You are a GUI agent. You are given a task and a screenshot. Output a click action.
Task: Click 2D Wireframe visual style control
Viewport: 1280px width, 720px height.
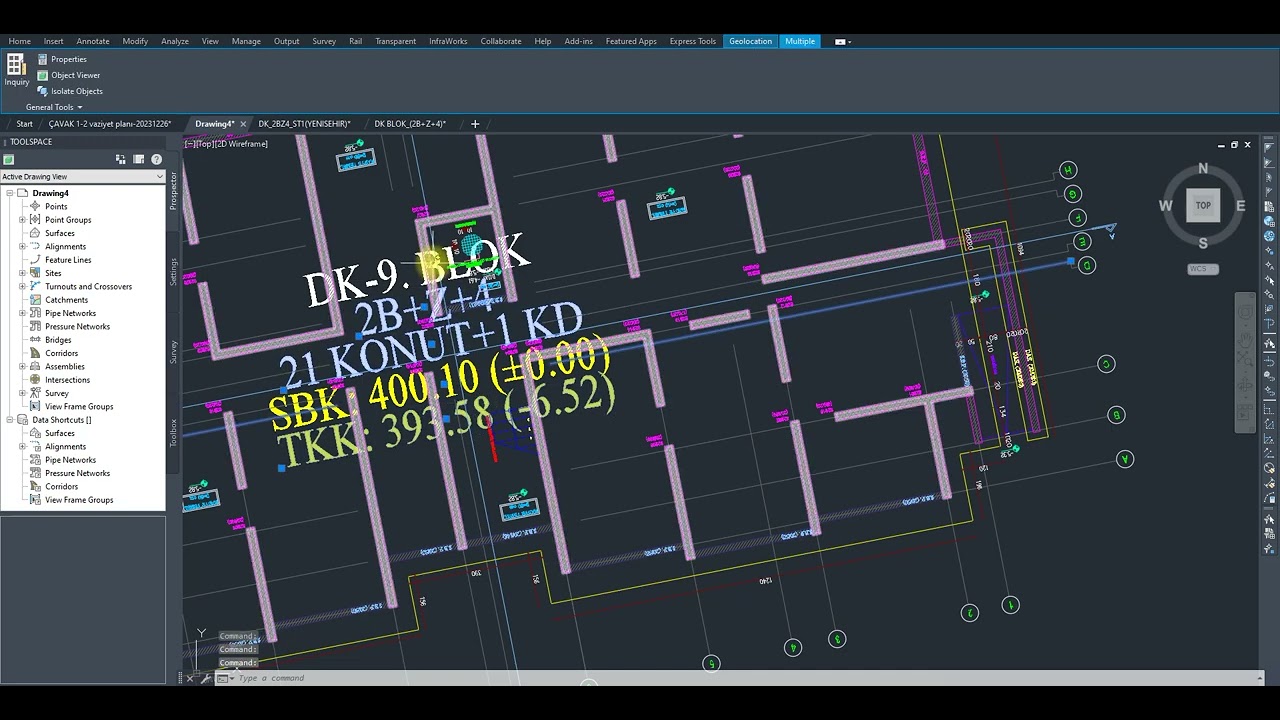(x=241, y=144)
